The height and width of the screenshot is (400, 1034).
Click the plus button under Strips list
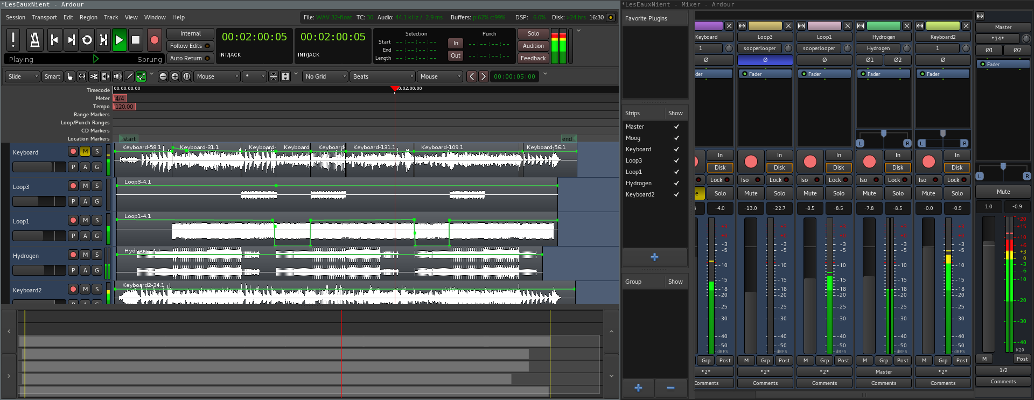[654, 257]
